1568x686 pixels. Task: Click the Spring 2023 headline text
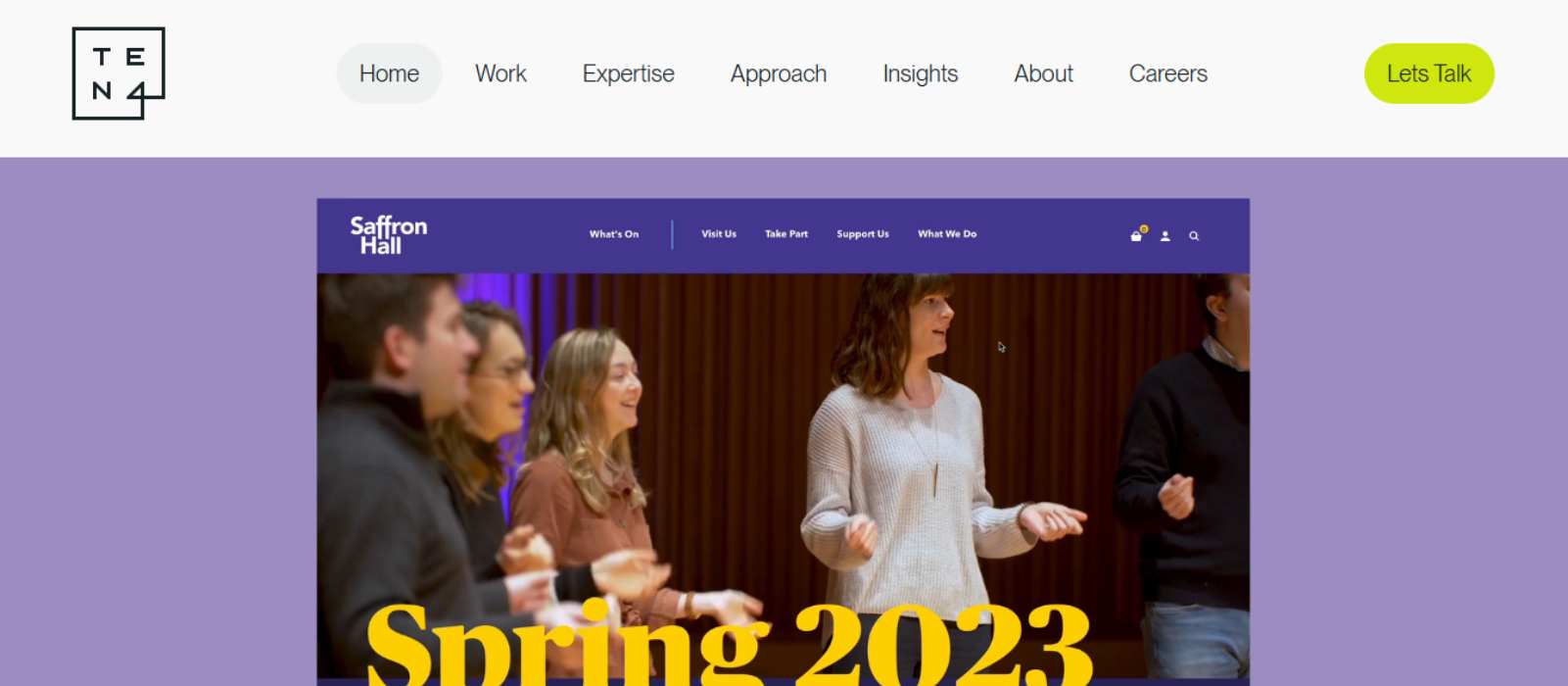click(729, 643)
